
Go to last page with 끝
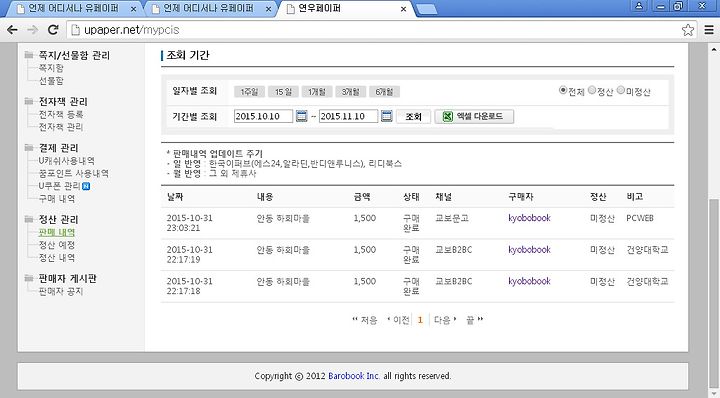click(x=474, y=320)
